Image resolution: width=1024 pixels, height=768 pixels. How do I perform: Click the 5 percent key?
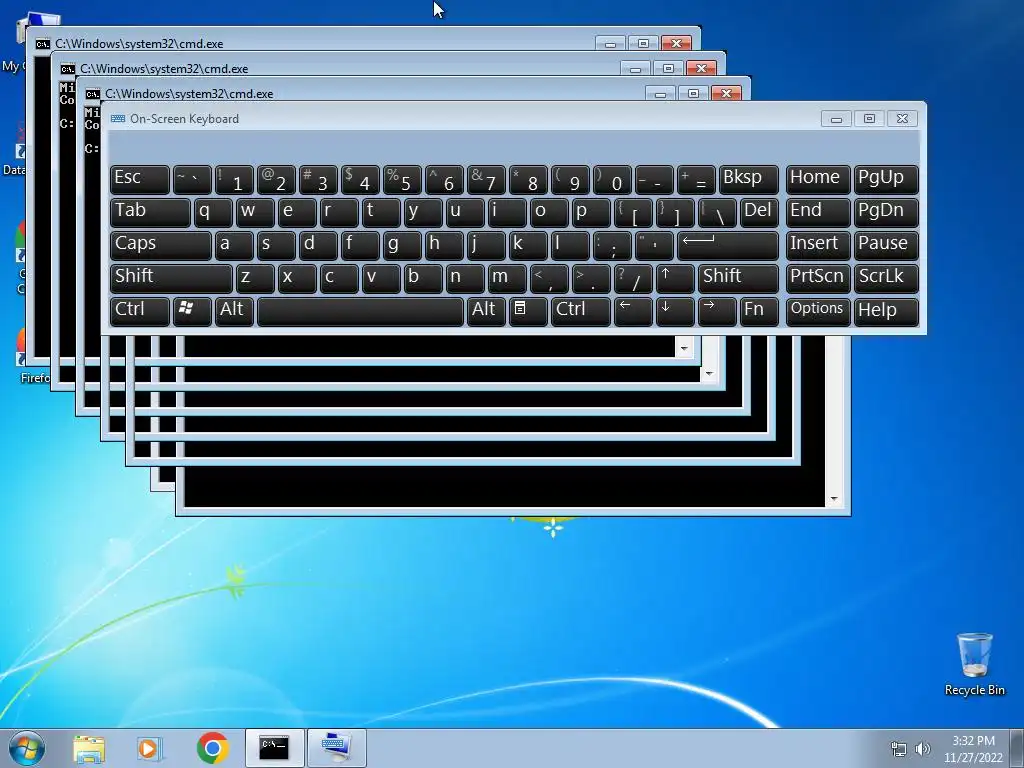point(402,179)
